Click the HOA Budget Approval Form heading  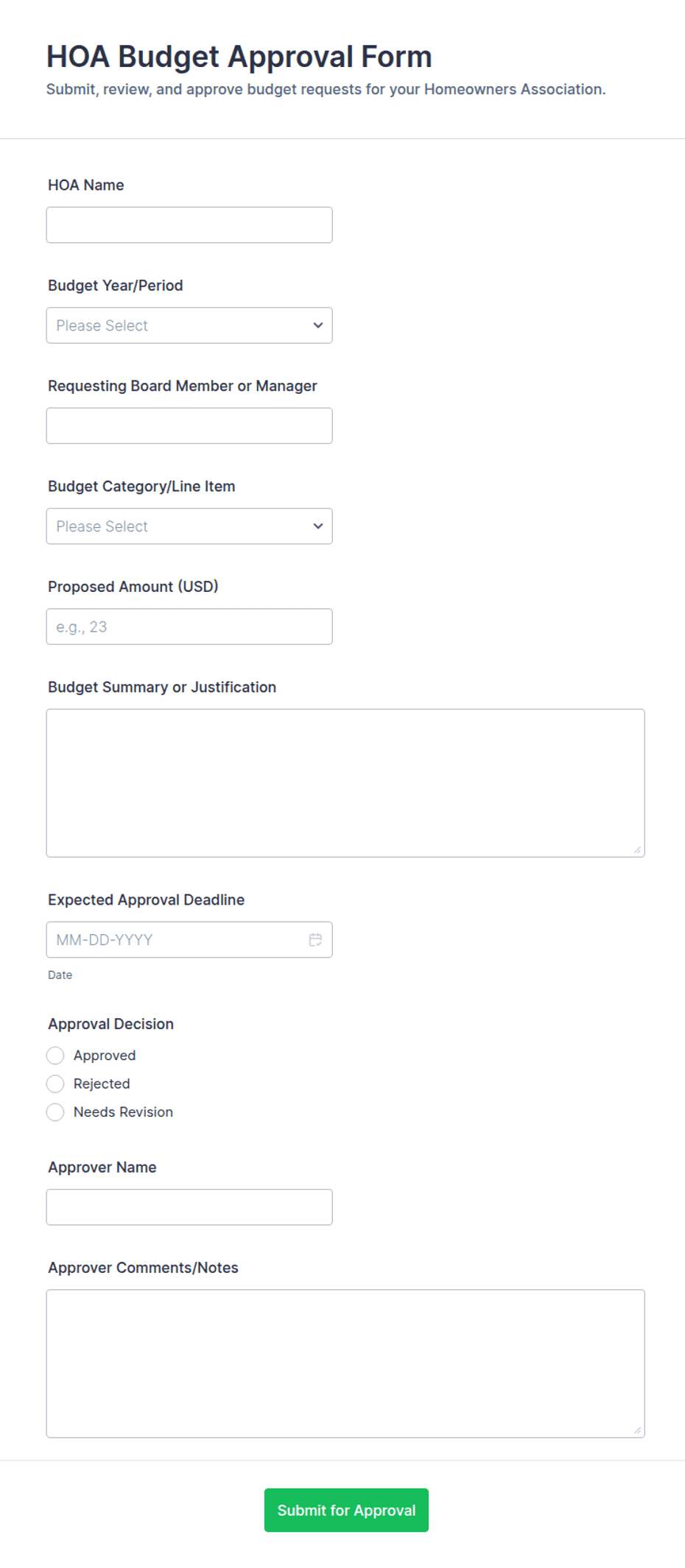(x=239, y=57)
